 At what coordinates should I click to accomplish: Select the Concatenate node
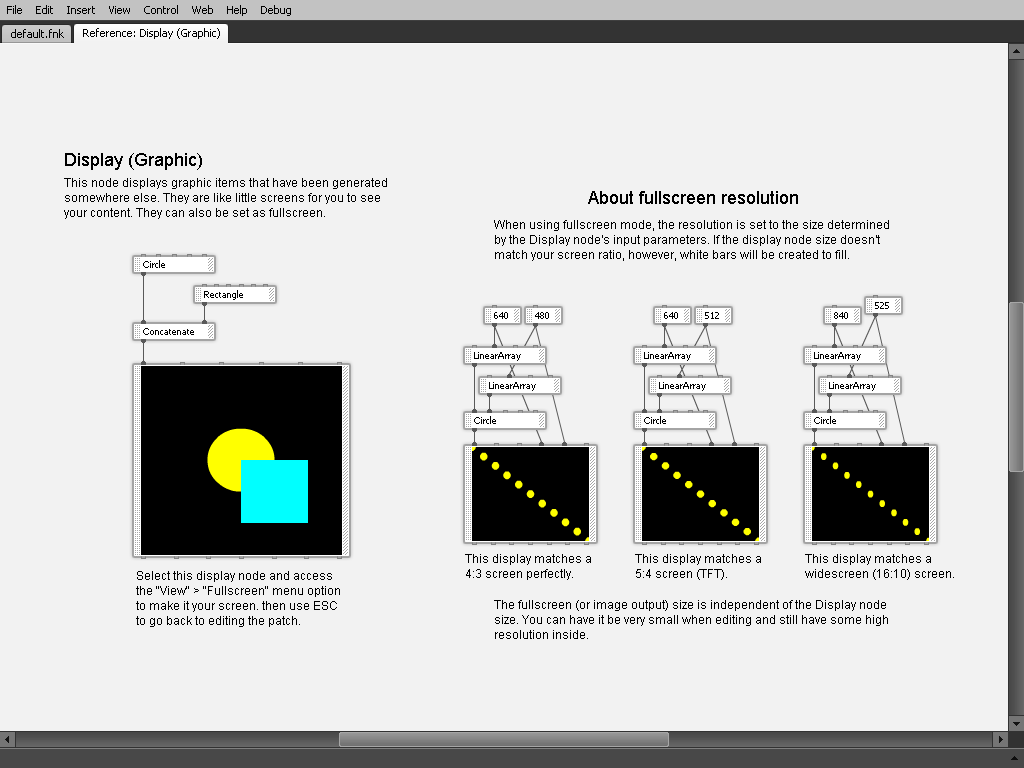174,332
